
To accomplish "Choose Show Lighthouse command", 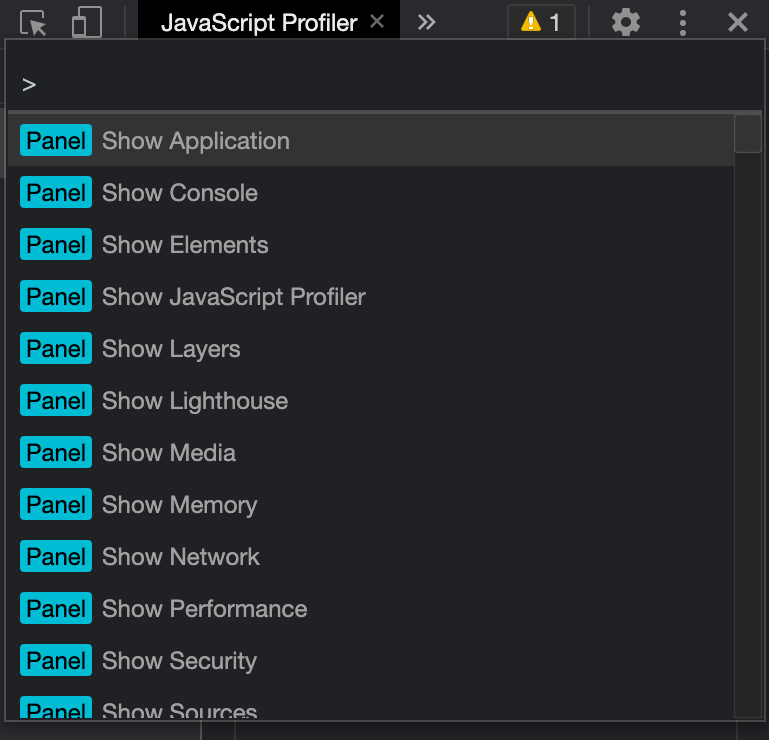I will click(x=371, y=401).
